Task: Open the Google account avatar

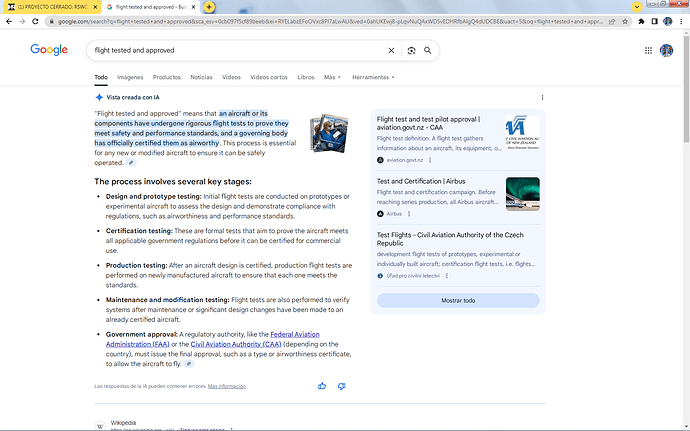Action: 666,51
